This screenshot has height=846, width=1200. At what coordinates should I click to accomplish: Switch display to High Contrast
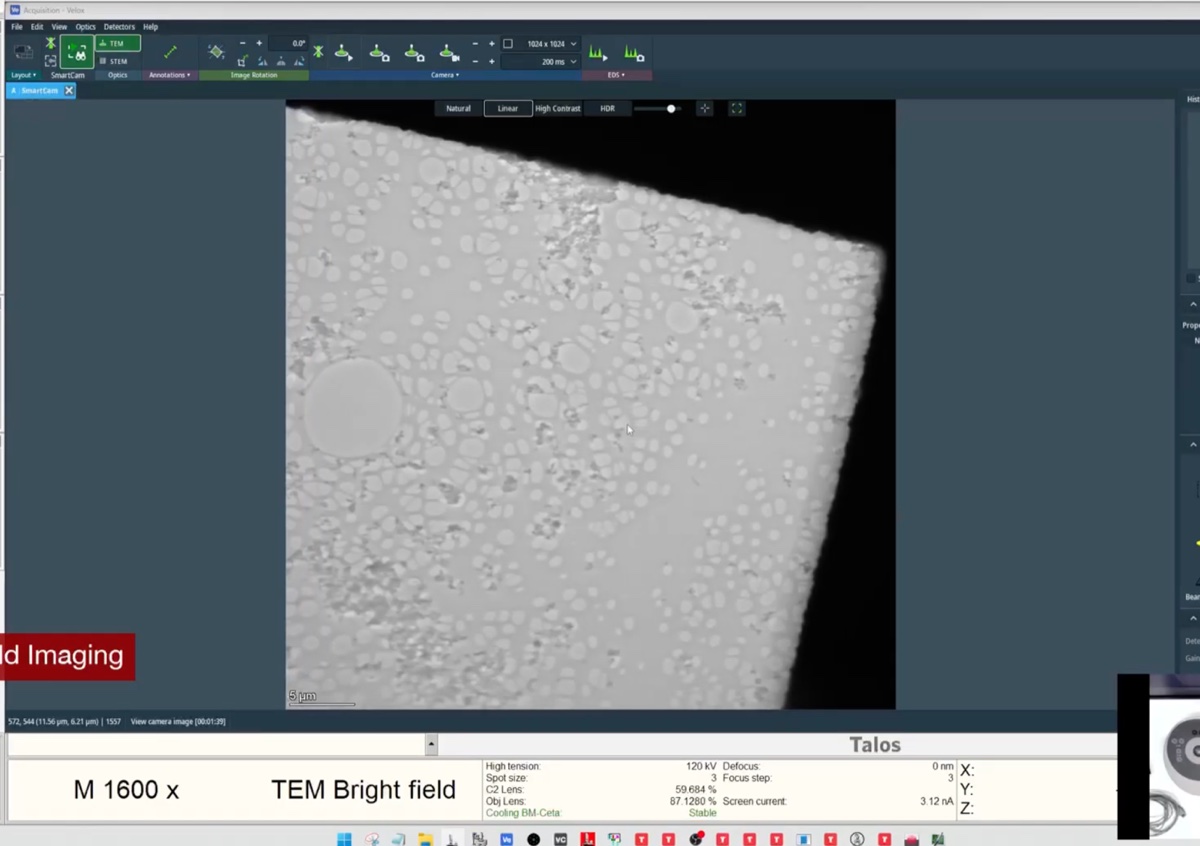558,108
